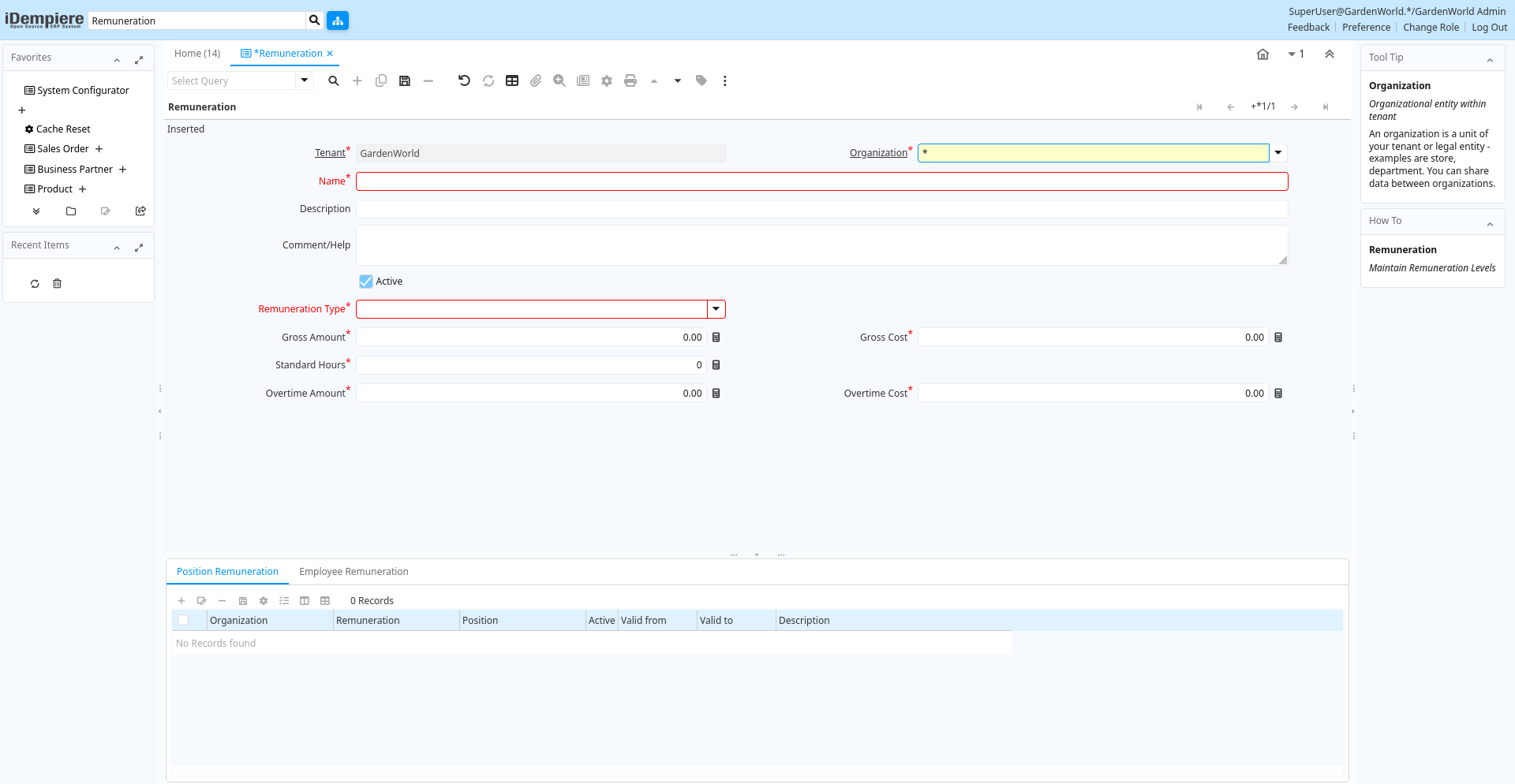Click the menu tree icon beside search
The height and width of the screenshot is (784, 1515).
tap(338, 21)
